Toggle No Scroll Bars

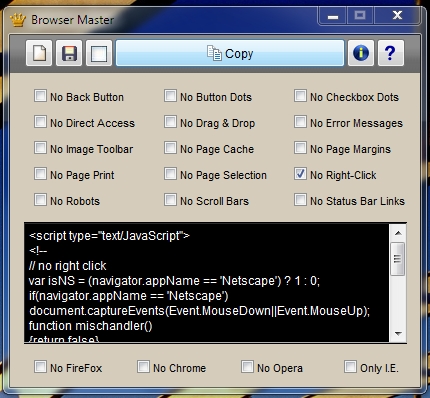coord(170,200)
